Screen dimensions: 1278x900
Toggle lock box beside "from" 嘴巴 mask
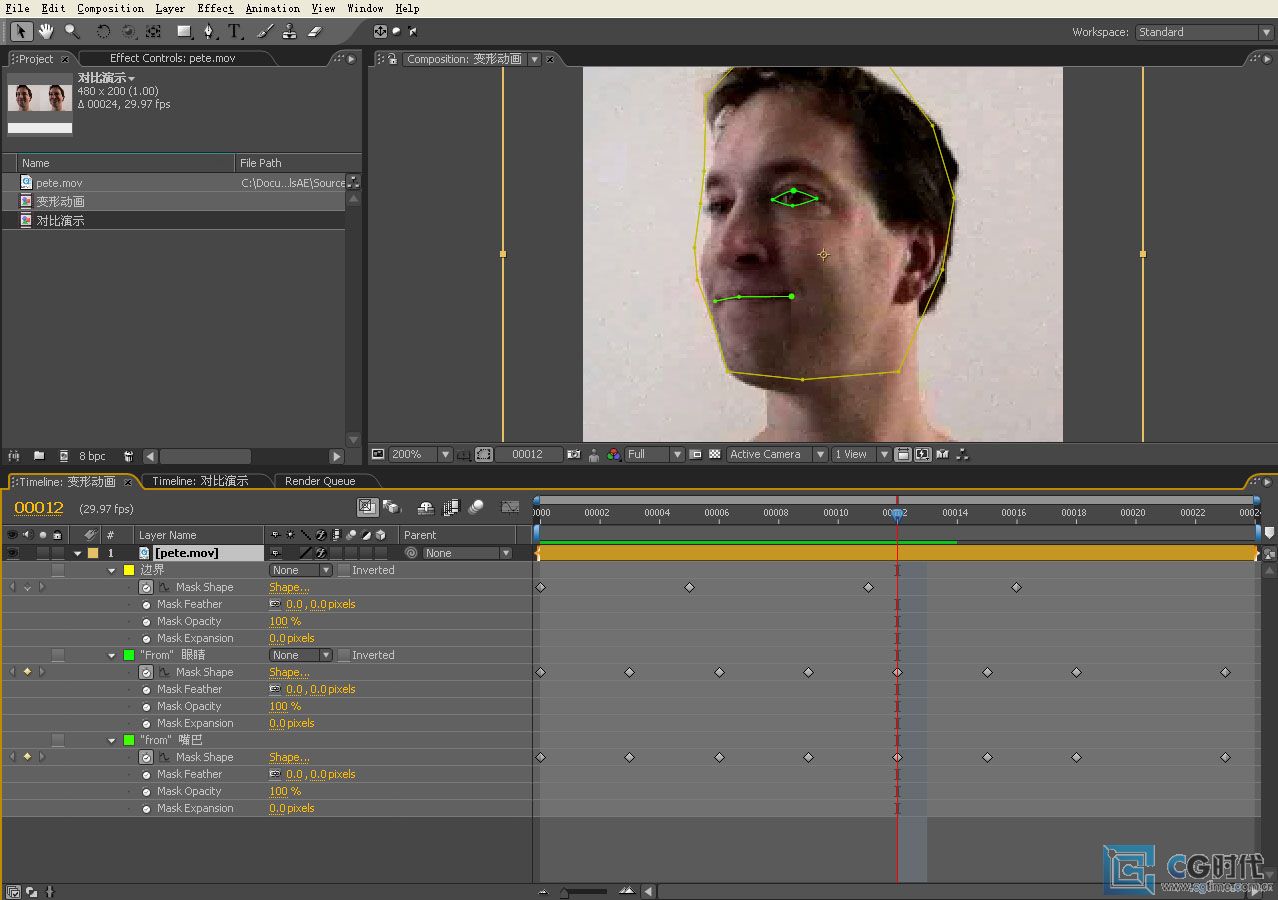coord(58,740)
